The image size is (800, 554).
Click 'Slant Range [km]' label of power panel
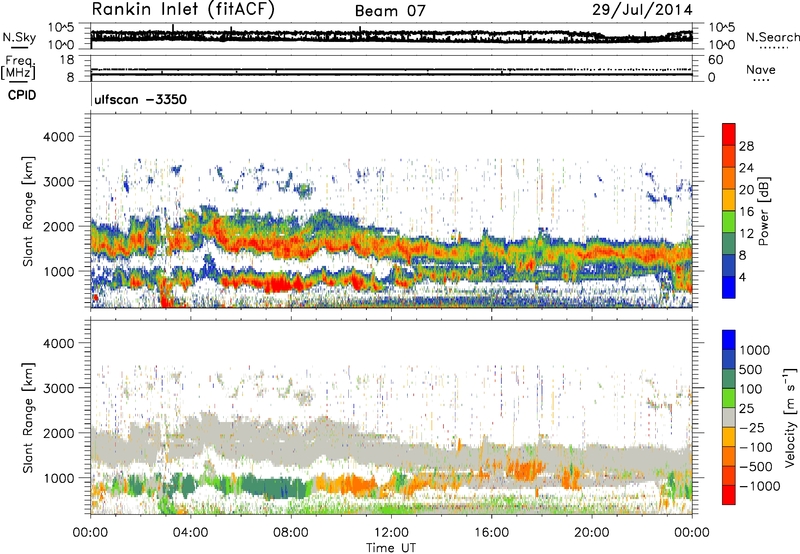pos(28,211)
